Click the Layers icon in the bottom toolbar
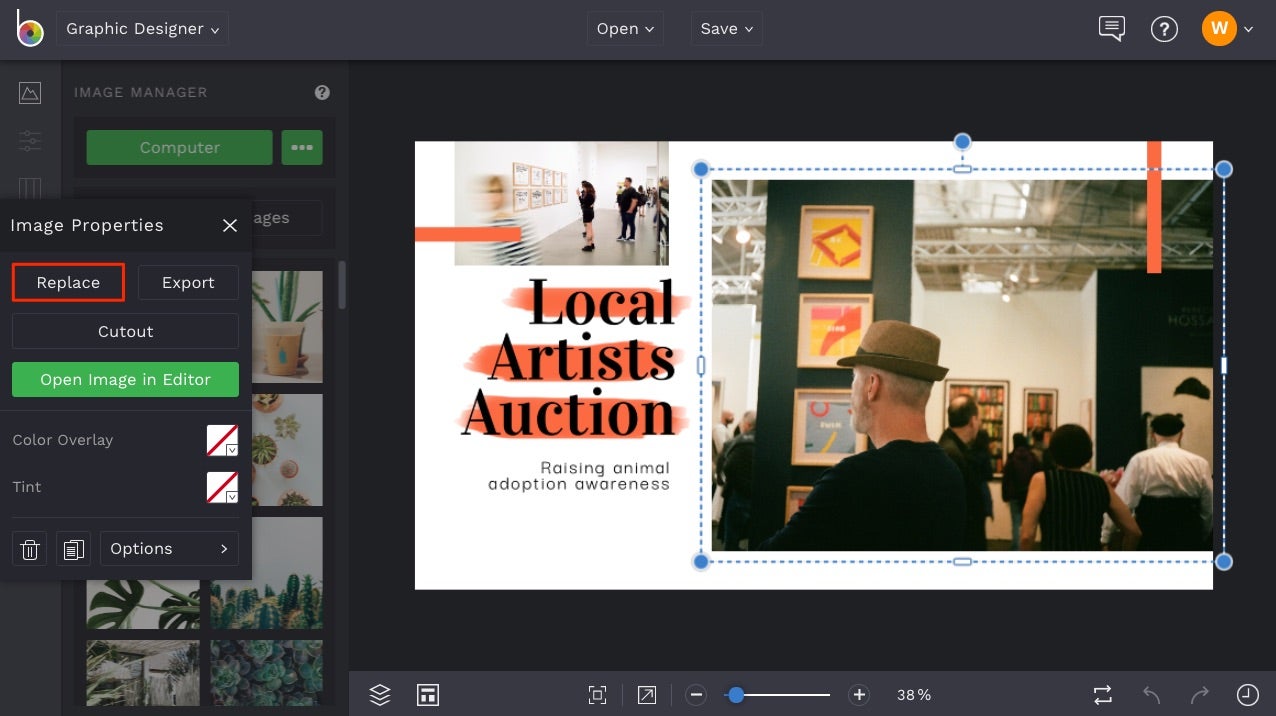Viewport: 1276px width, 716px height. point(379,694)
